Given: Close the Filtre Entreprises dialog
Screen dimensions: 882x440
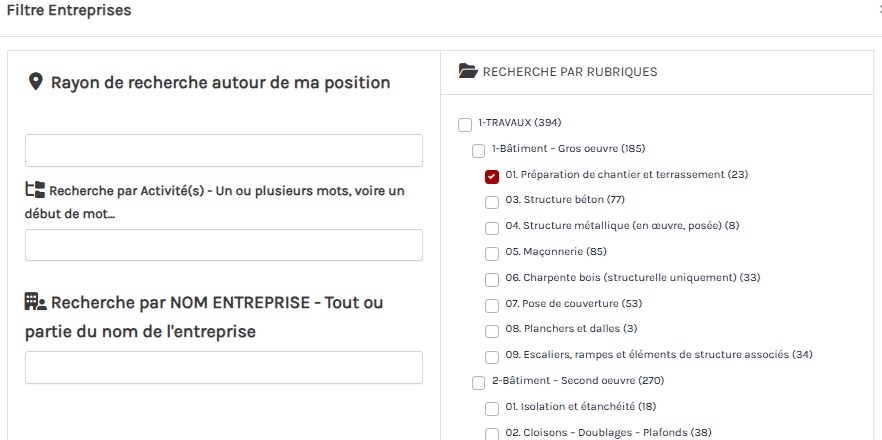Looking at the screenshot, I should point(878,10).
